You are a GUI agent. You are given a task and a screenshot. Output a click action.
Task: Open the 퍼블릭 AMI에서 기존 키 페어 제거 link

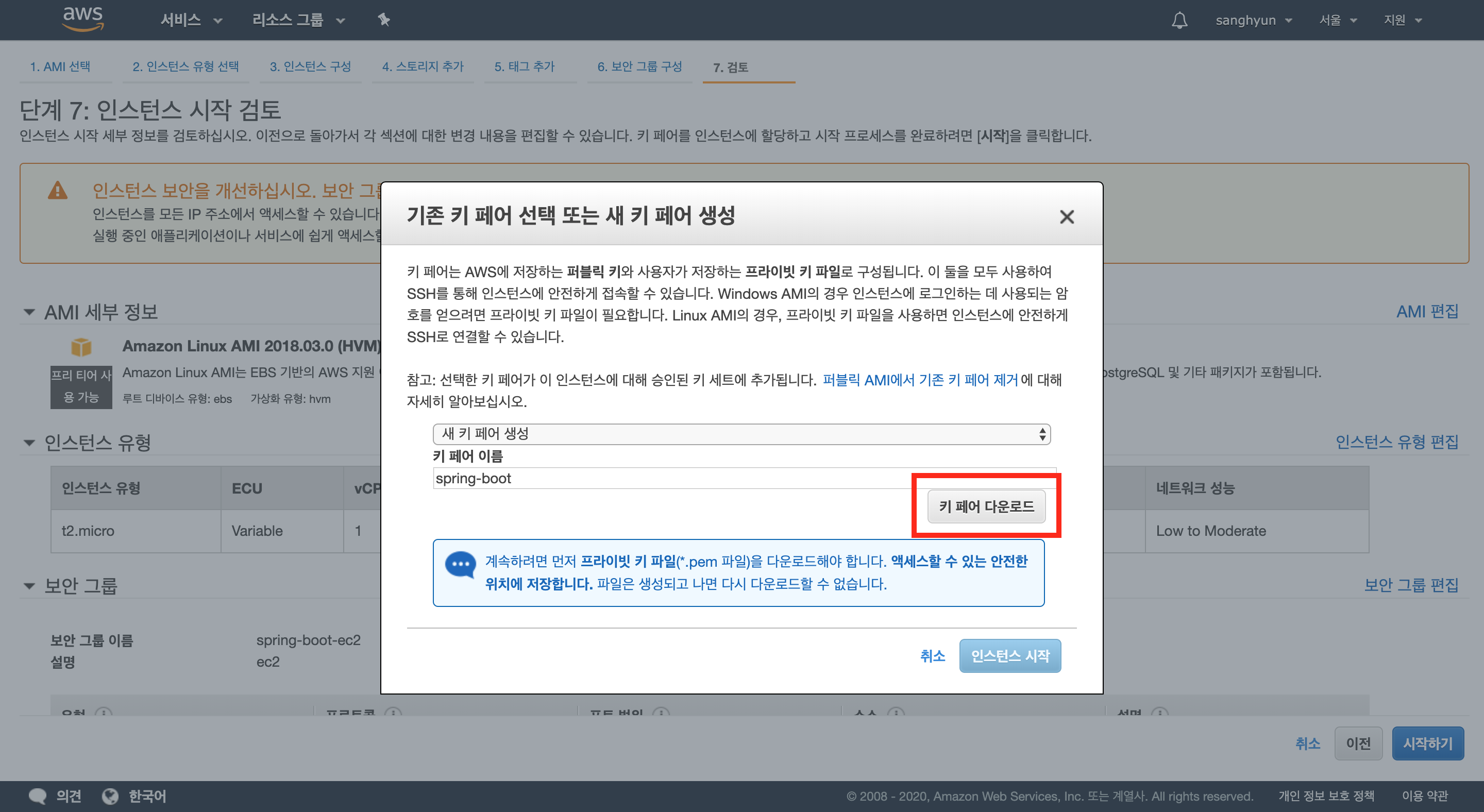919,380
